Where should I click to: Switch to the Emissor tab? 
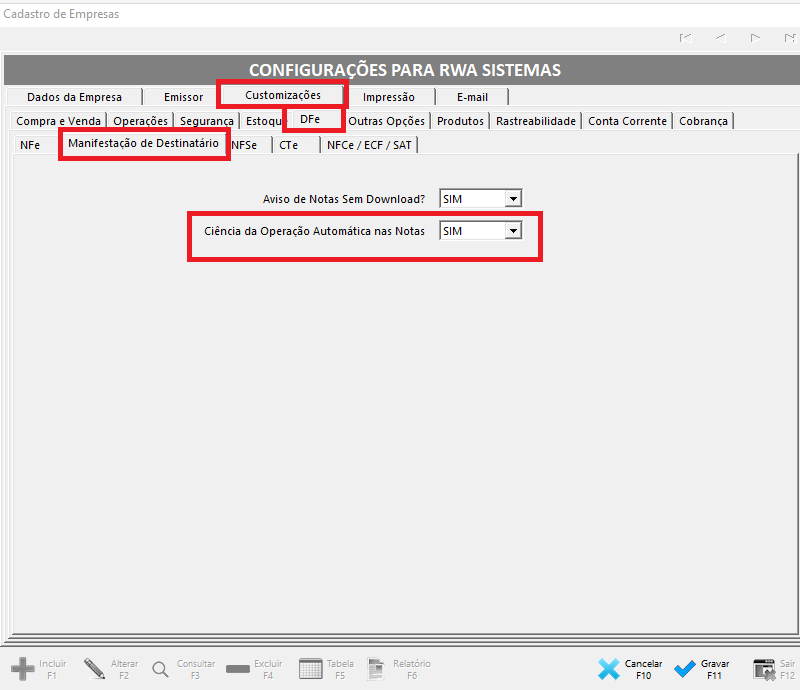pos(183,97)
